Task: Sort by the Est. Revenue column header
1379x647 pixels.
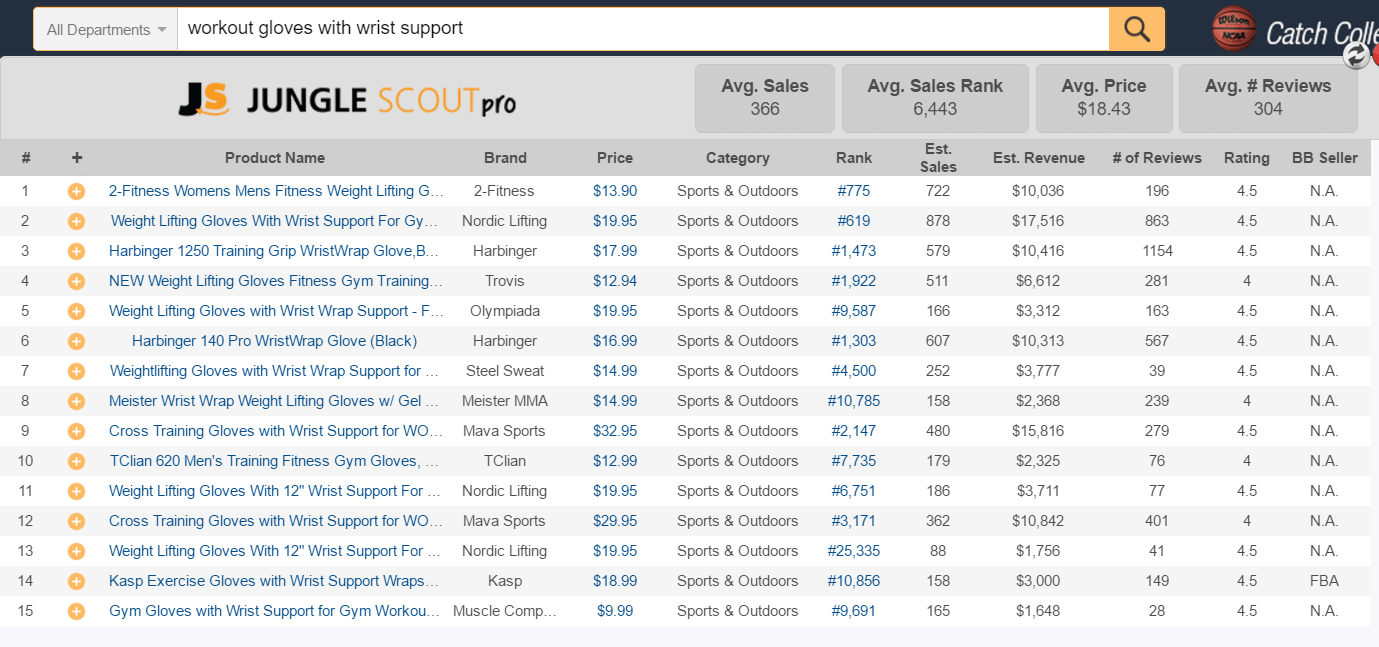Action: [x=1038, y=158]
